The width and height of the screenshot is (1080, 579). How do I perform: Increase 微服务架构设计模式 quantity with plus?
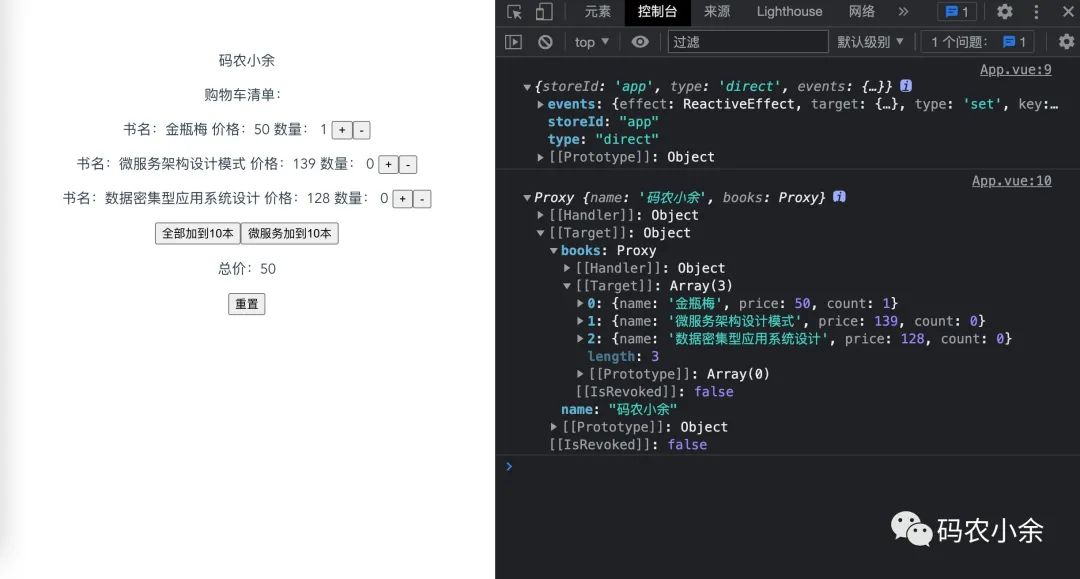point(388,164)
